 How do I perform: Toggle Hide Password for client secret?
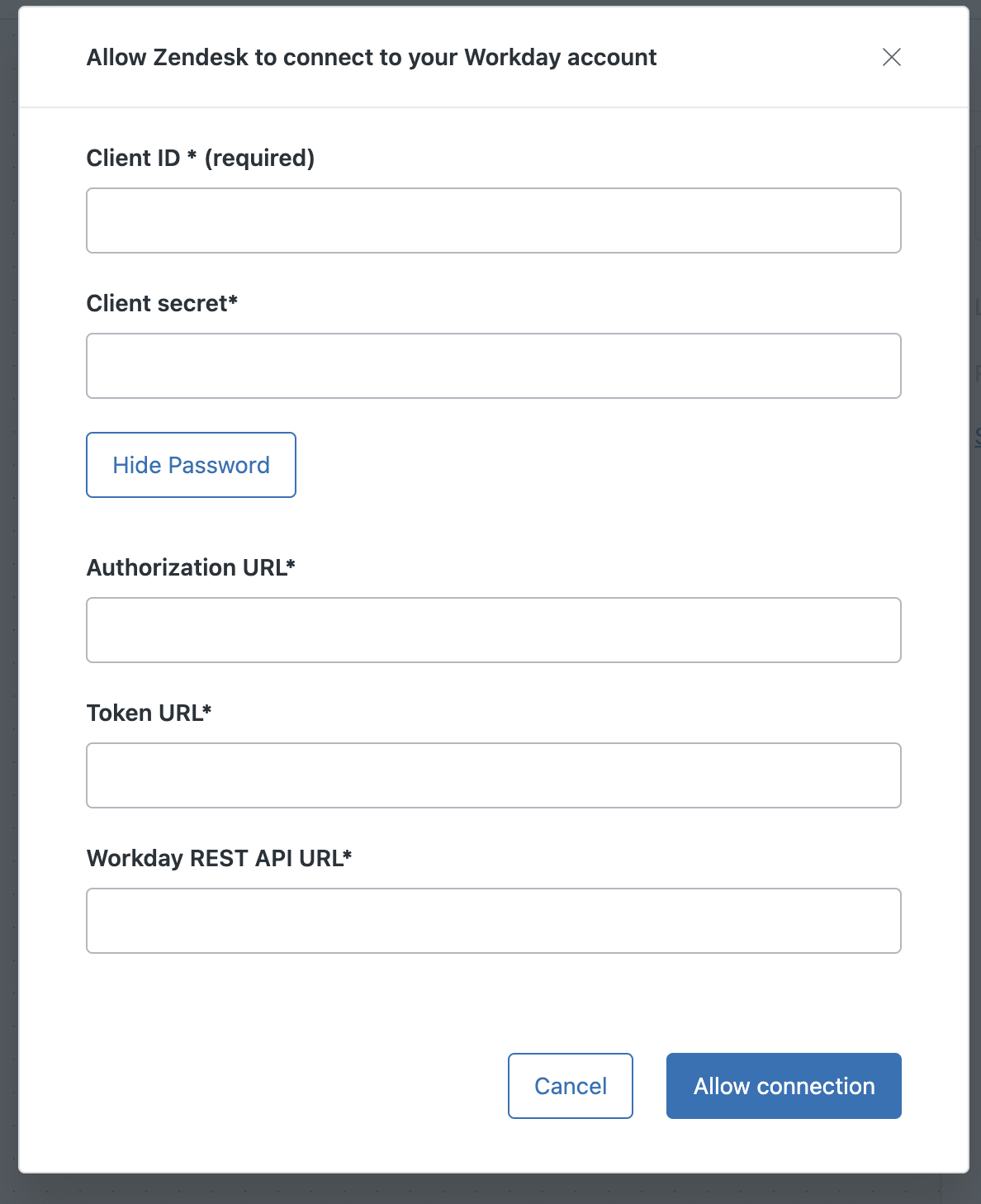pyautogui.click(x=191, y=465)
